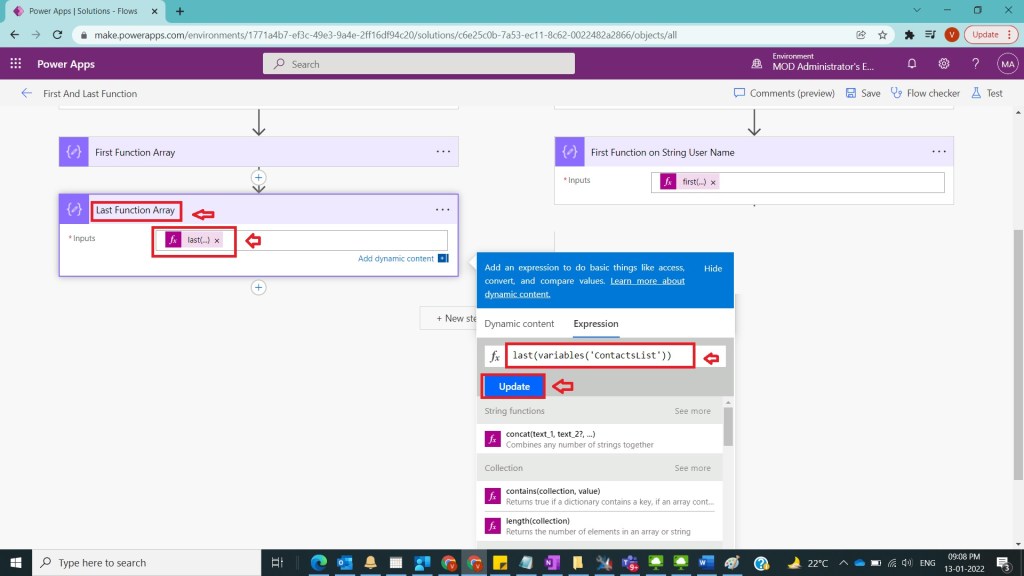Click the notifications bell icon

click(x=912, y=64)
